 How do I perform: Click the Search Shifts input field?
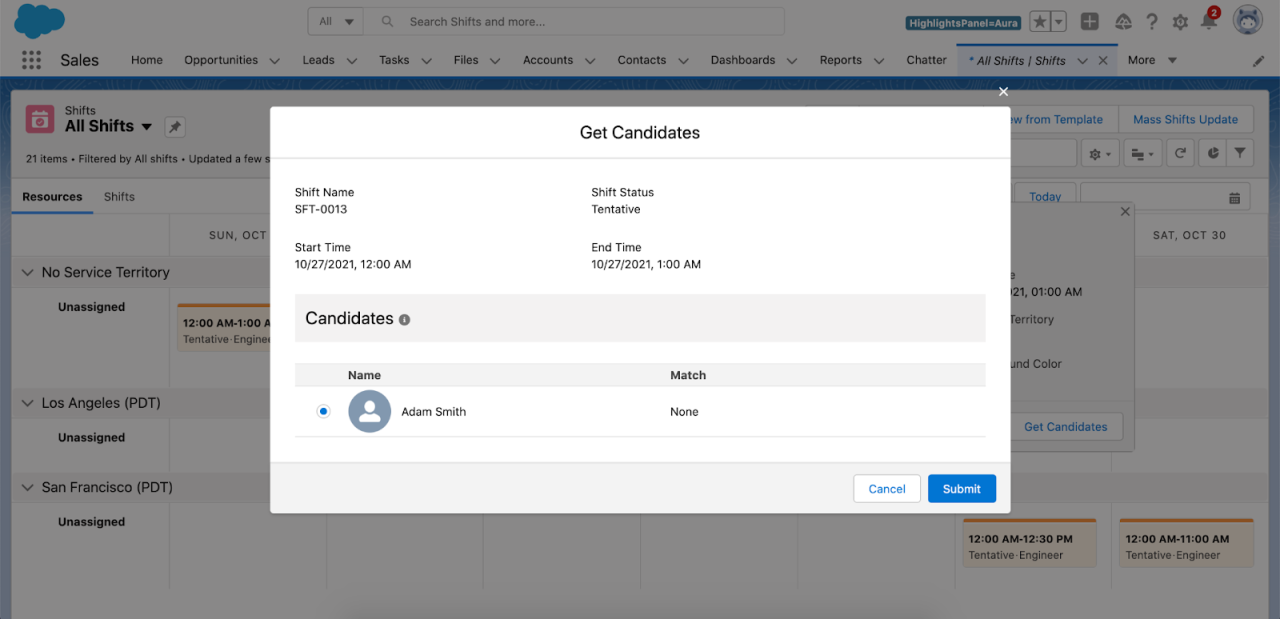[590, 22]
